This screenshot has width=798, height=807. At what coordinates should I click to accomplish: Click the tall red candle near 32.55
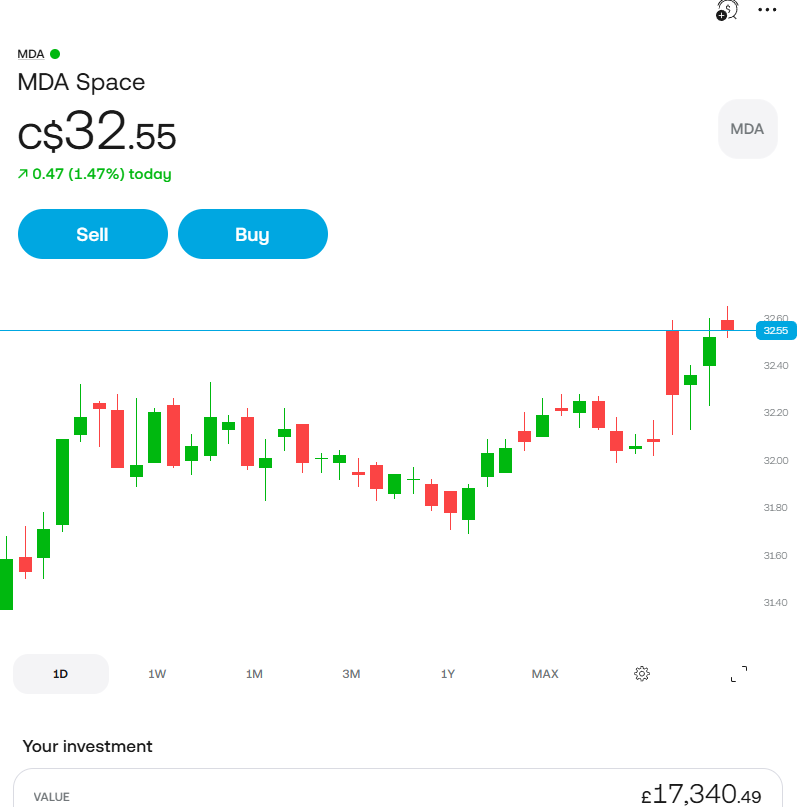click(x=672, y=363)
